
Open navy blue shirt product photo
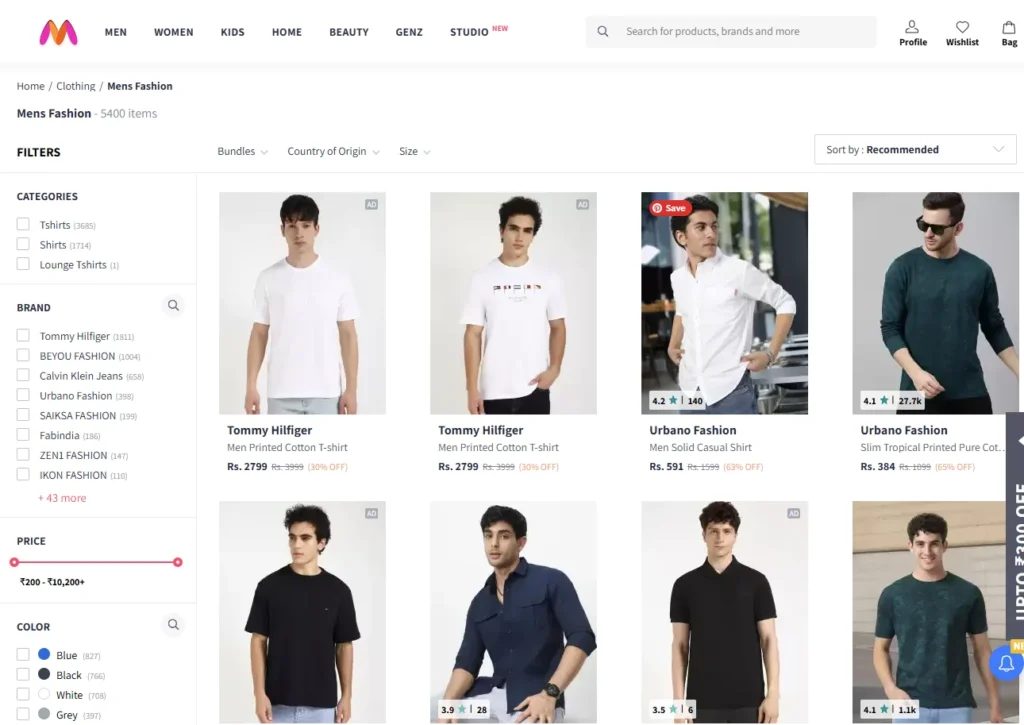513,612
